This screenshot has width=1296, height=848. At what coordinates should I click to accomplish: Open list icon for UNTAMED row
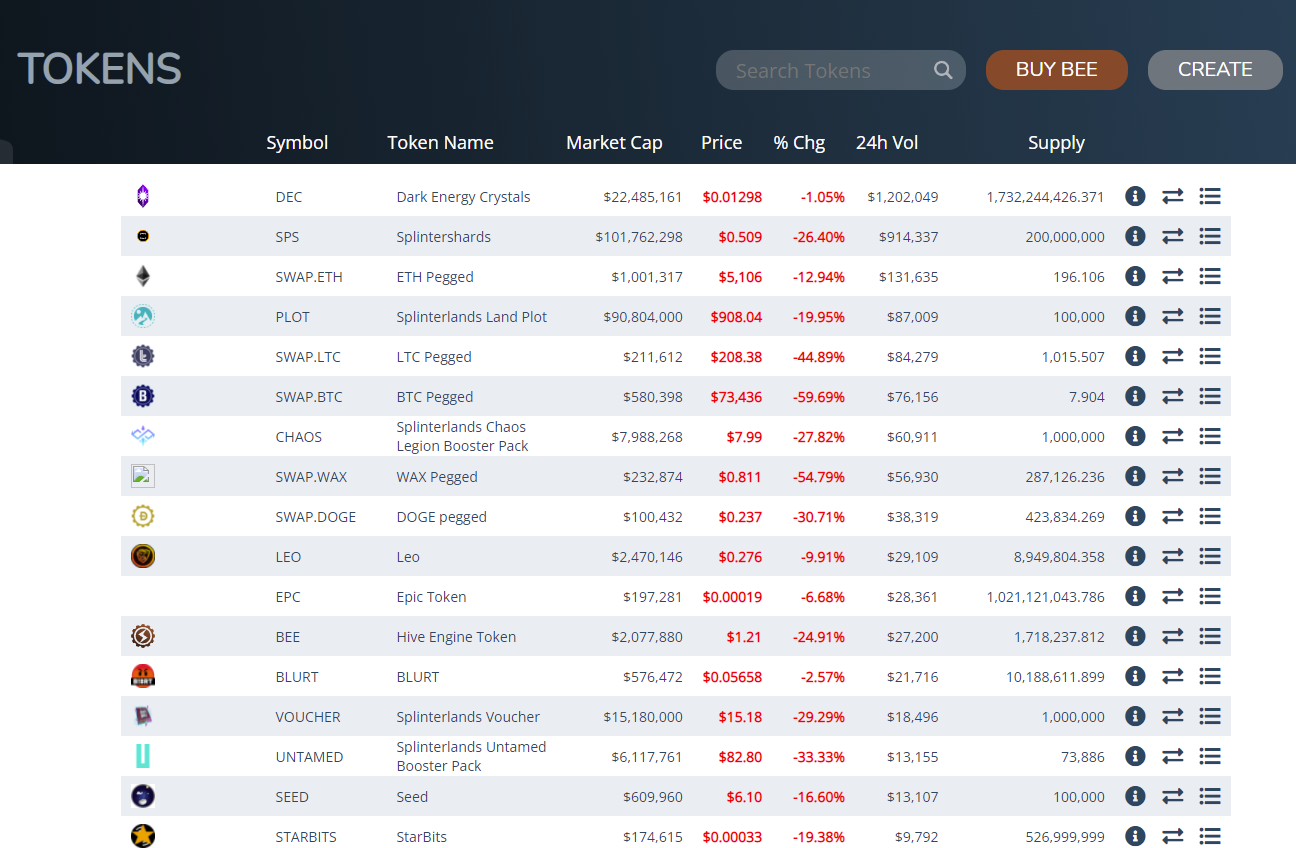point(1210,756)
